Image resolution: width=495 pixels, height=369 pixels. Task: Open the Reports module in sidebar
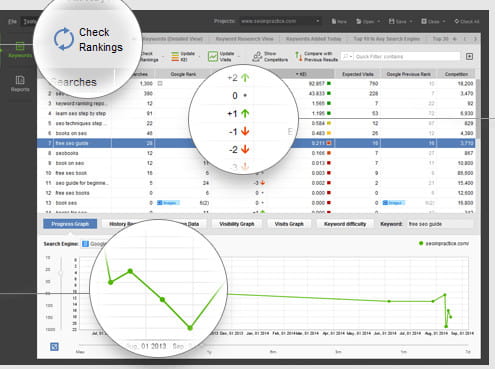tap(20, 84)
